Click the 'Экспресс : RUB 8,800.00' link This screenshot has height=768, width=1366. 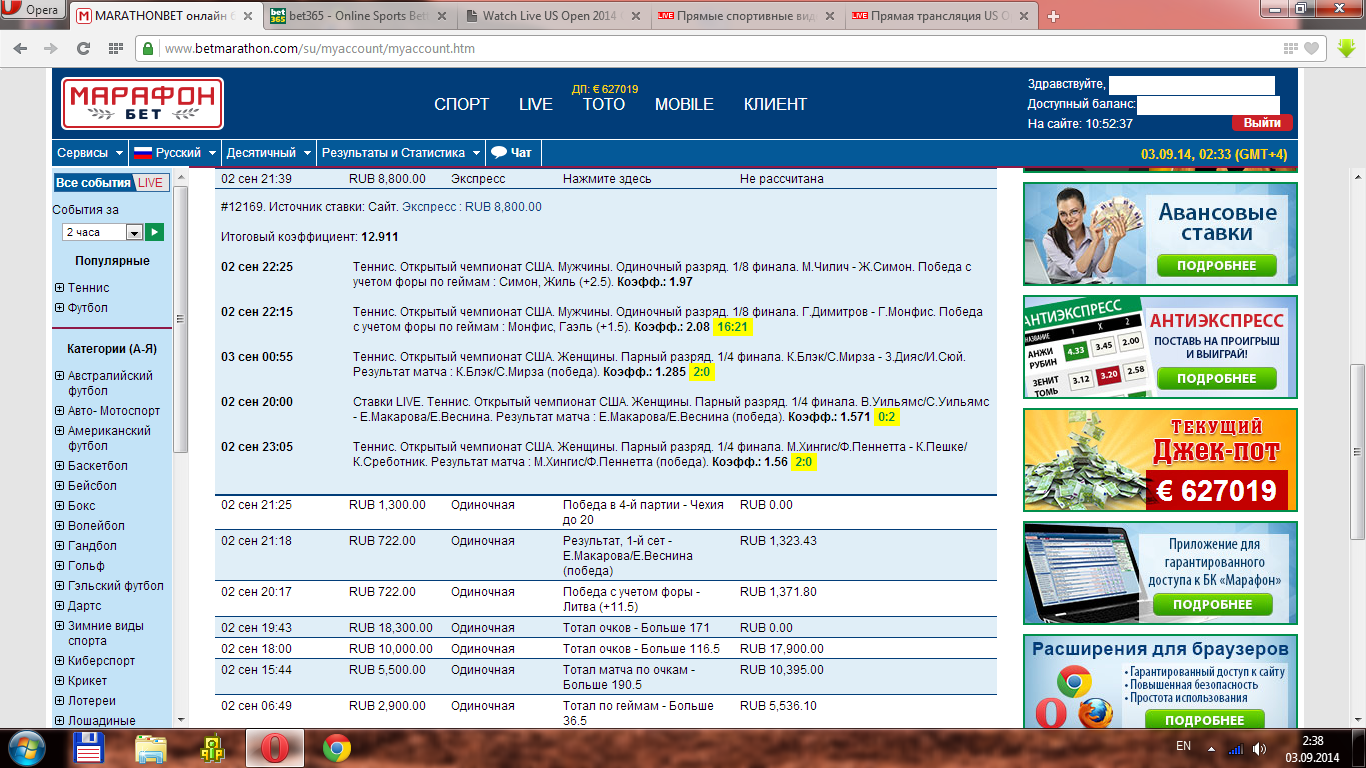tap(472, 207)
